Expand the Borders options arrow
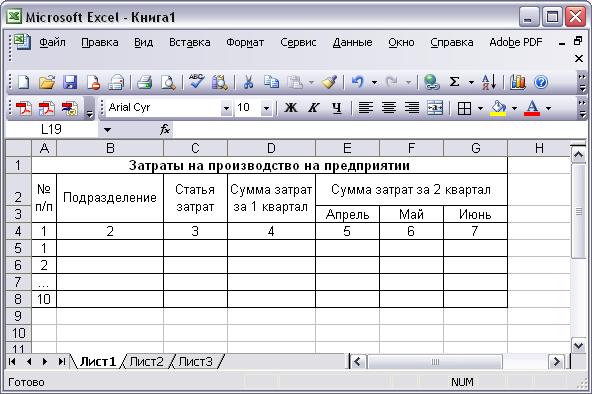The image size is (592, 394). (x=480, y=108)
